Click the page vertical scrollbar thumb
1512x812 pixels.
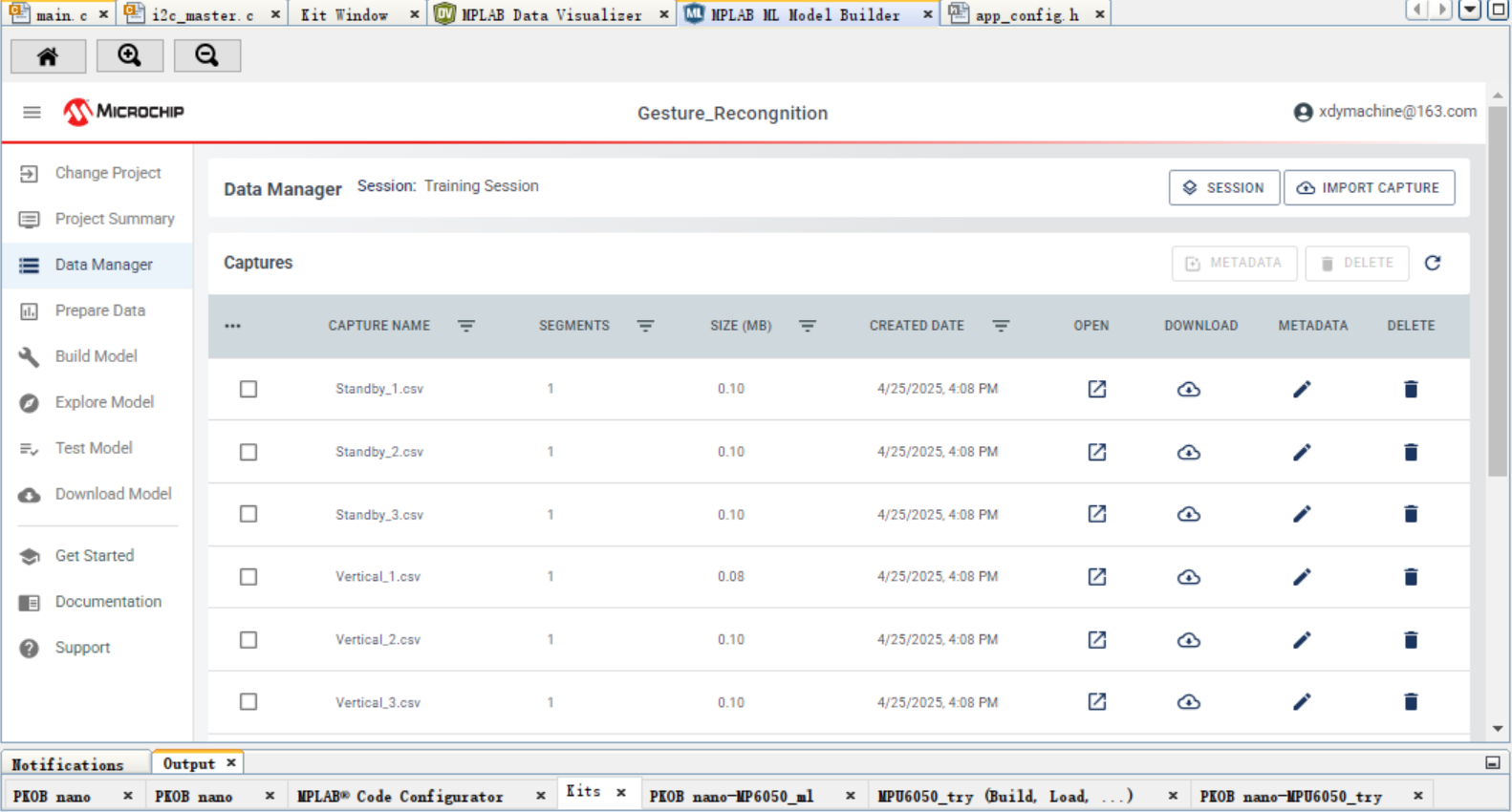pos(1498,290)
